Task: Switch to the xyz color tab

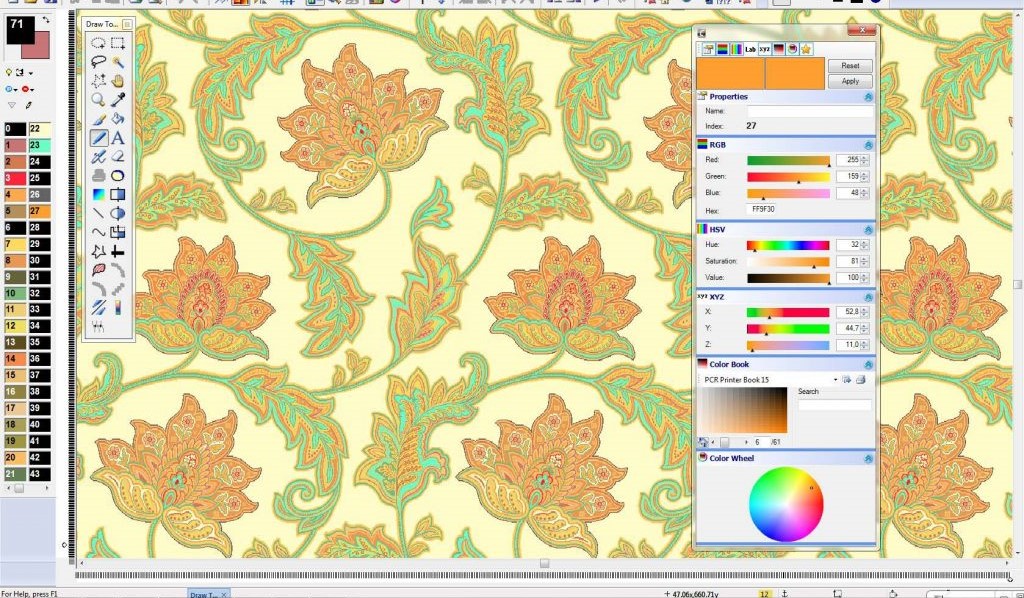Action: click(765, 50)
